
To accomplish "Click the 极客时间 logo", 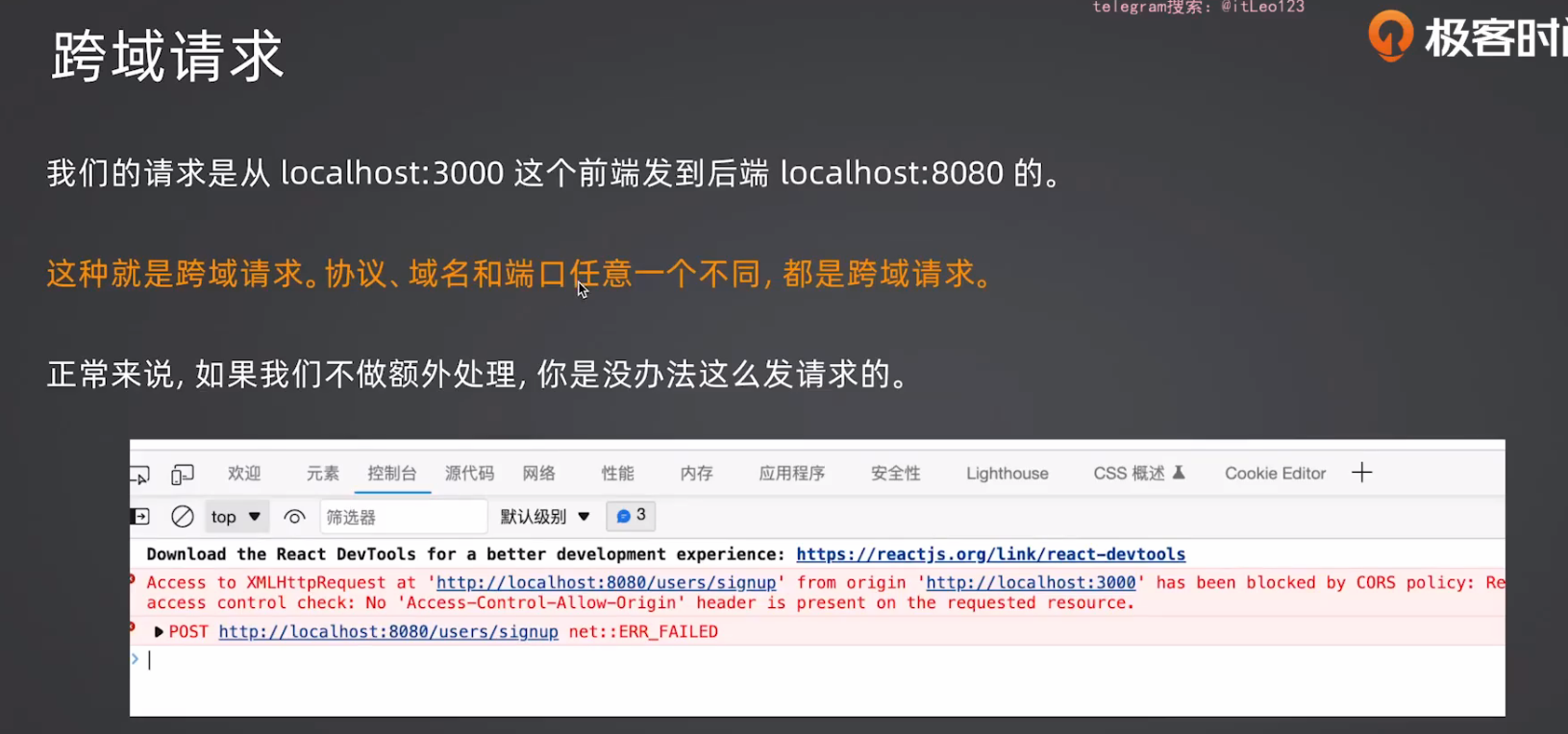I will 1467,37.
